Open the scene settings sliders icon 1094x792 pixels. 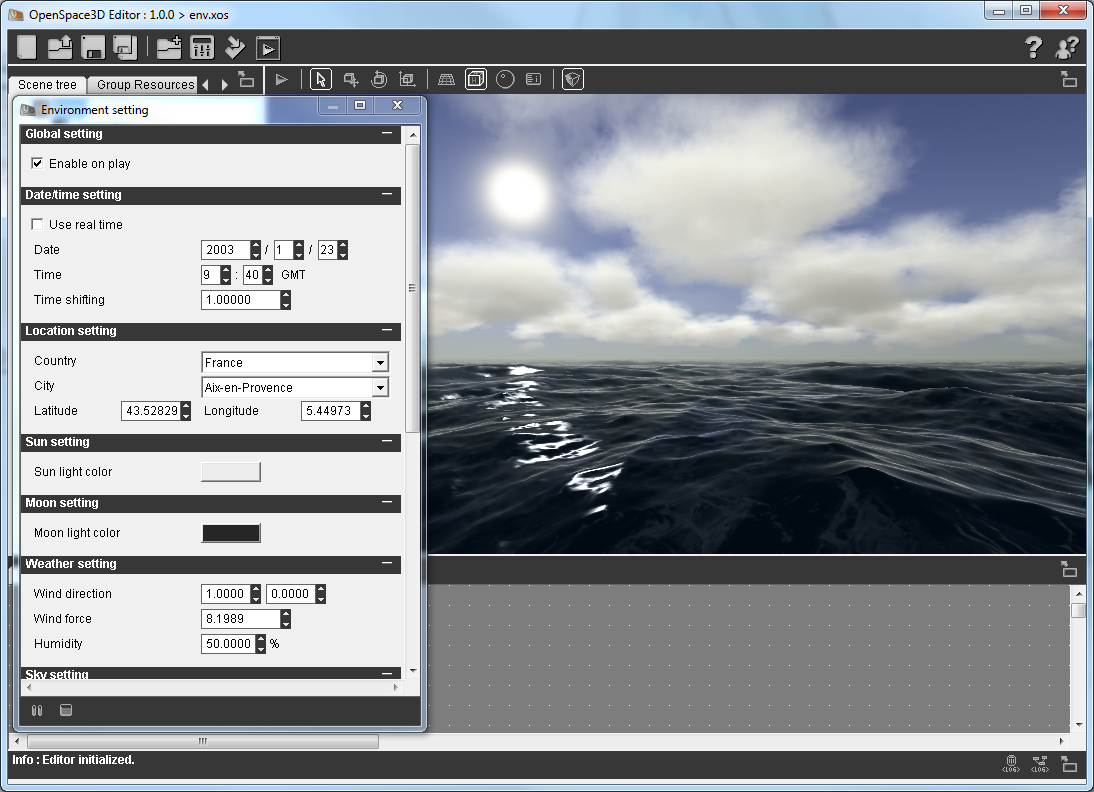click(x=202, y=47)
